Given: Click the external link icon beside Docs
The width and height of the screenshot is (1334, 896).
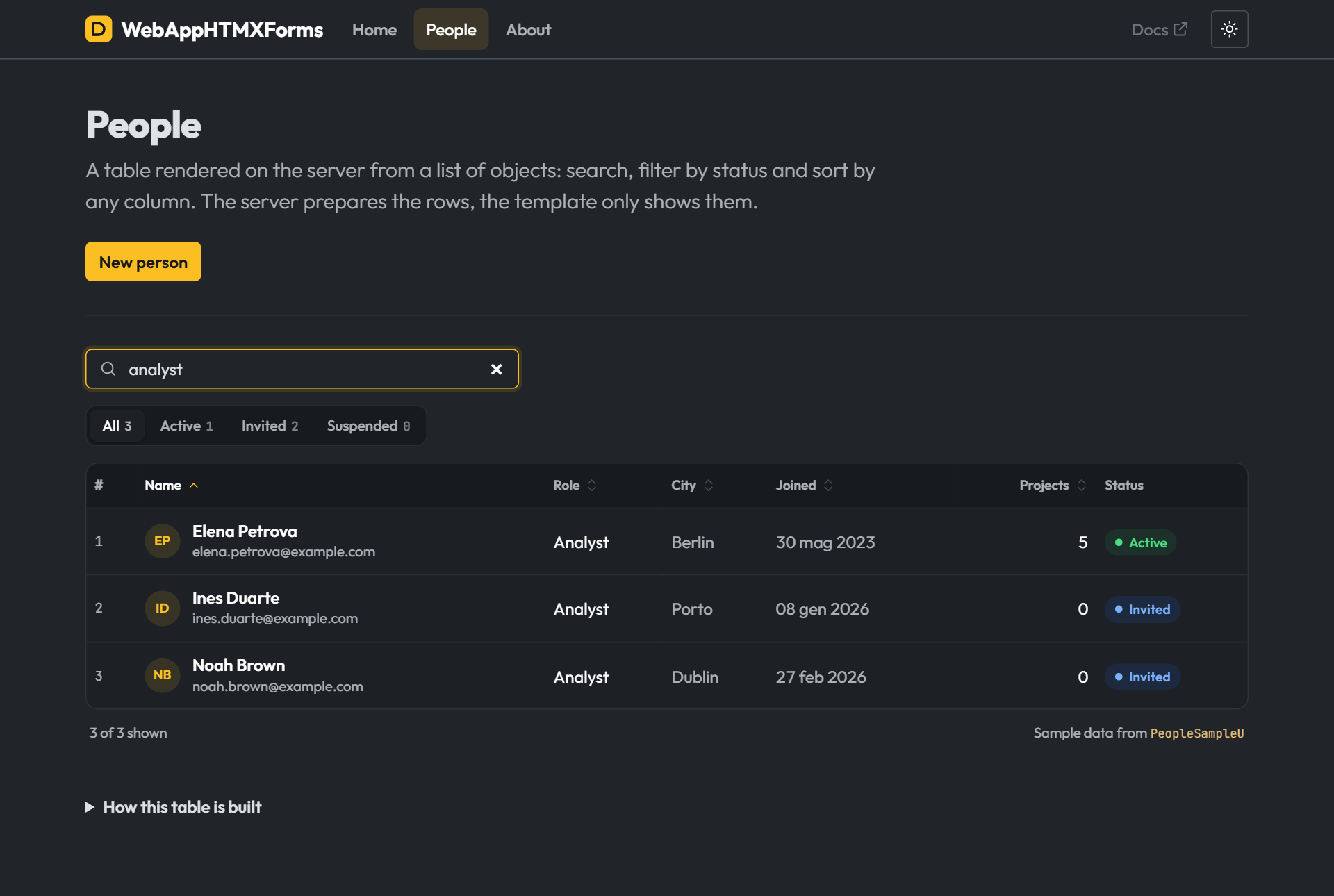Looking at the screenshot, I should pos(1180,29).
